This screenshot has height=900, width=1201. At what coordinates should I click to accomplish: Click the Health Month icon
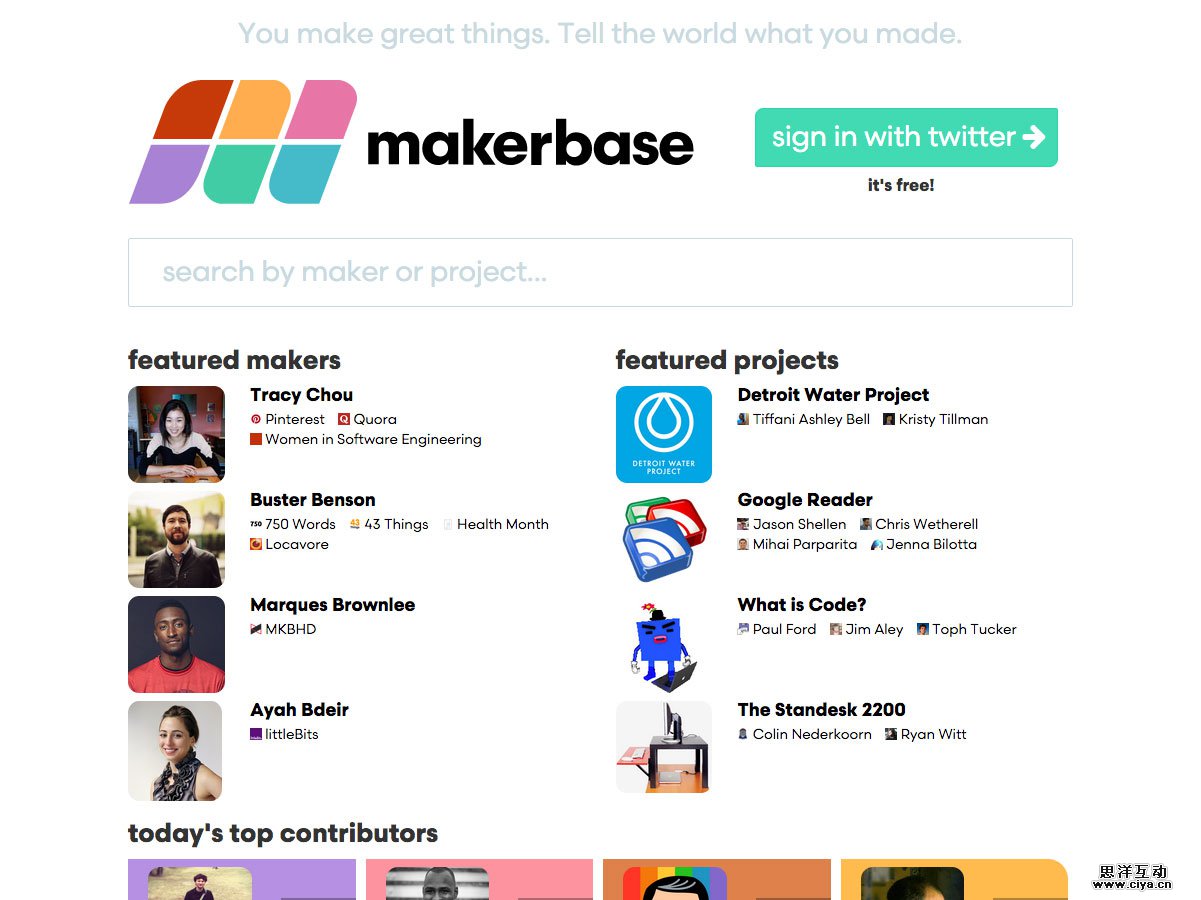tap(448, 524)
